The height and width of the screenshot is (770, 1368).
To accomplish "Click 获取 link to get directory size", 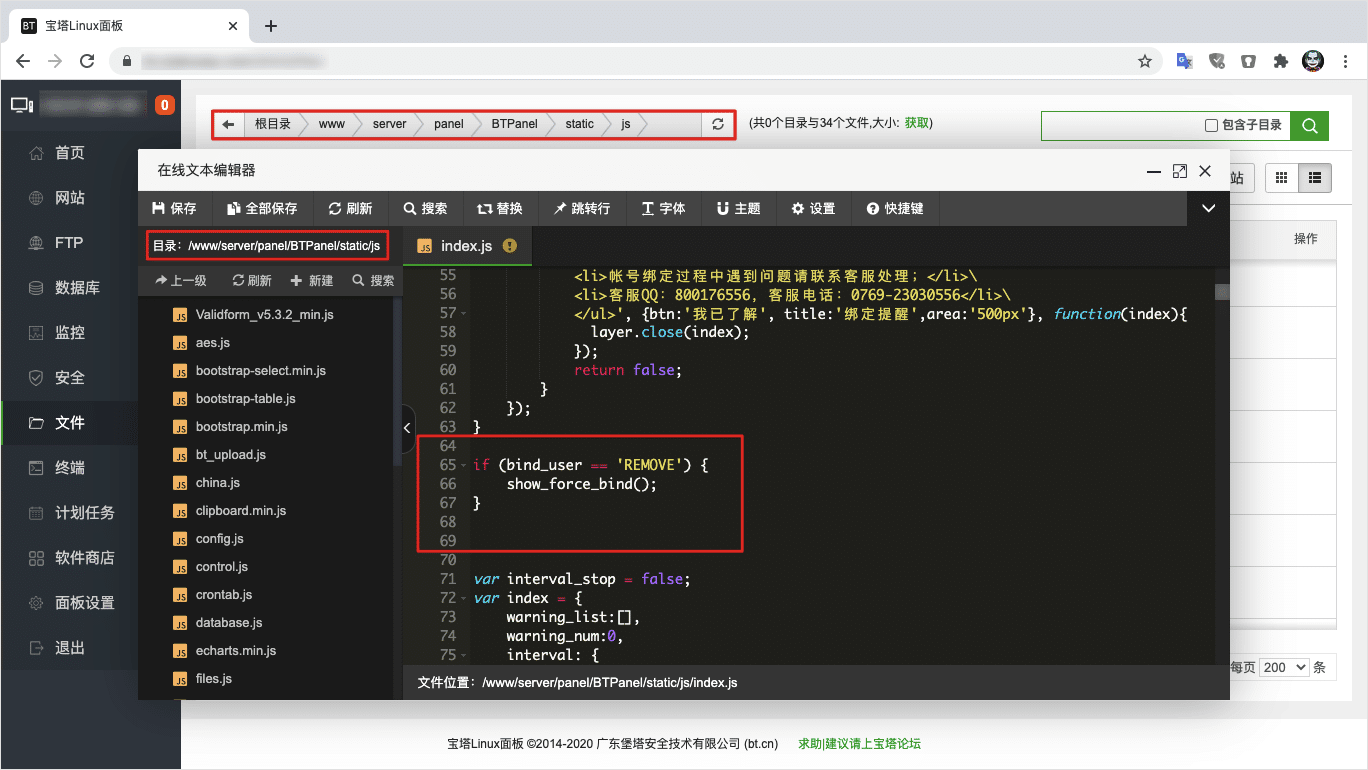I will pyautogui.click(x=917, y=124).
